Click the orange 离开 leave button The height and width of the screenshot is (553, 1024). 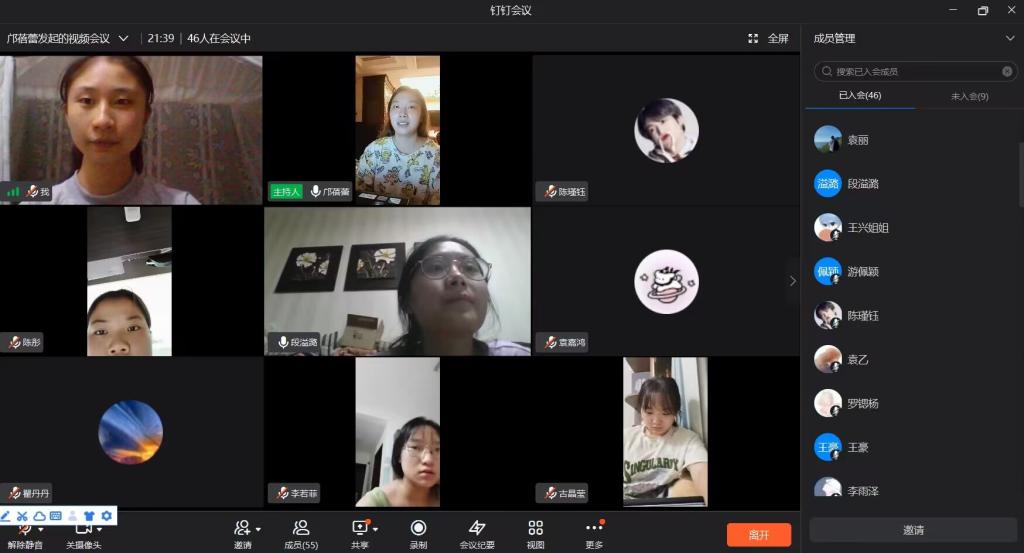point(758,535)
